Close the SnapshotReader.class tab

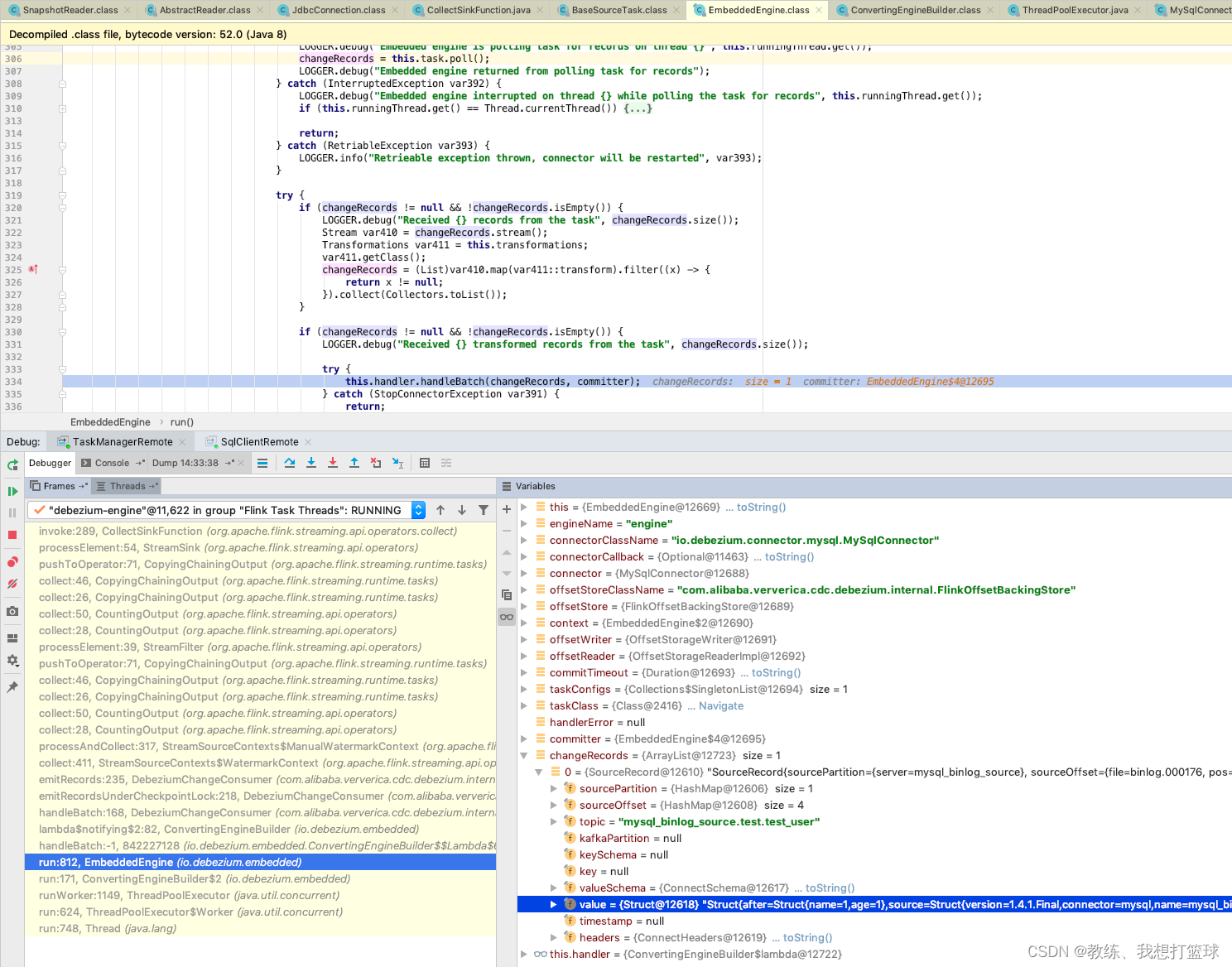(128, 10)
